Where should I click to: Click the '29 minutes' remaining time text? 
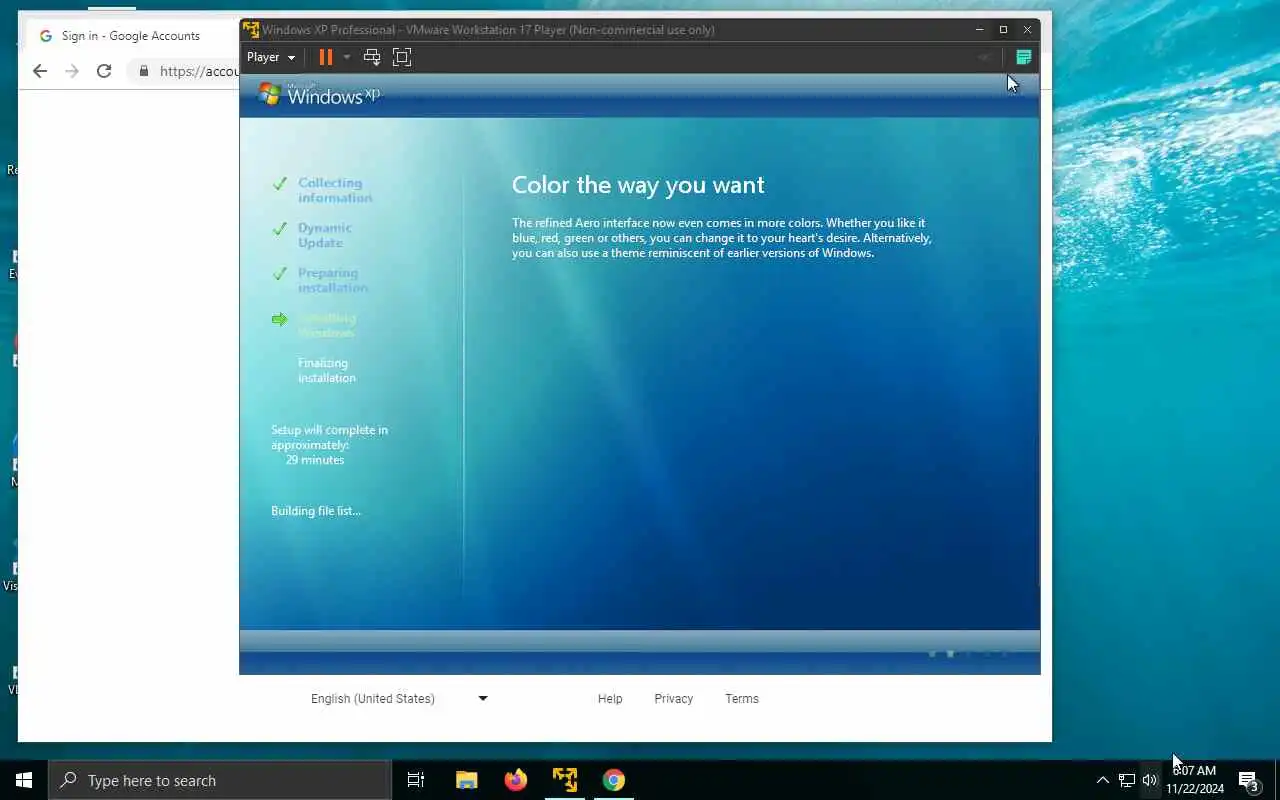(315, 460)
